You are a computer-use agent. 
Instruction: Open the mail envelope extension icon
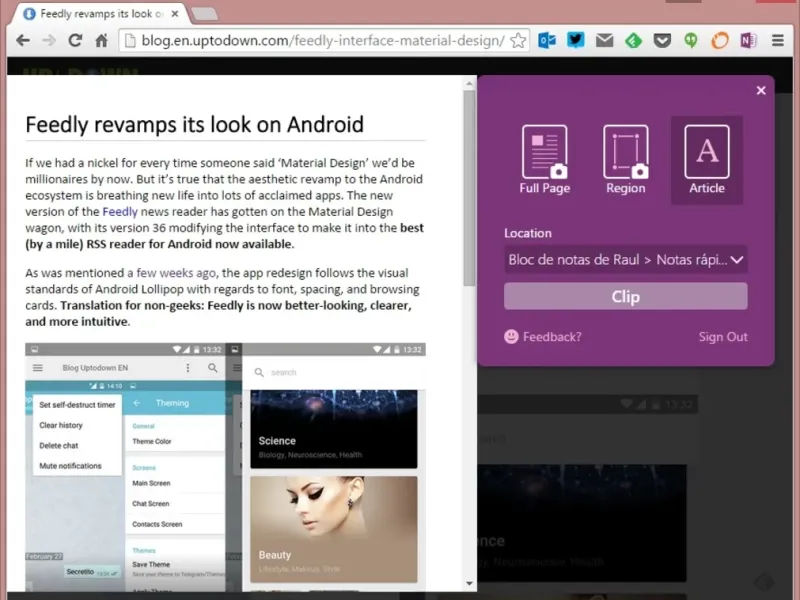click(x=605, y=40)
